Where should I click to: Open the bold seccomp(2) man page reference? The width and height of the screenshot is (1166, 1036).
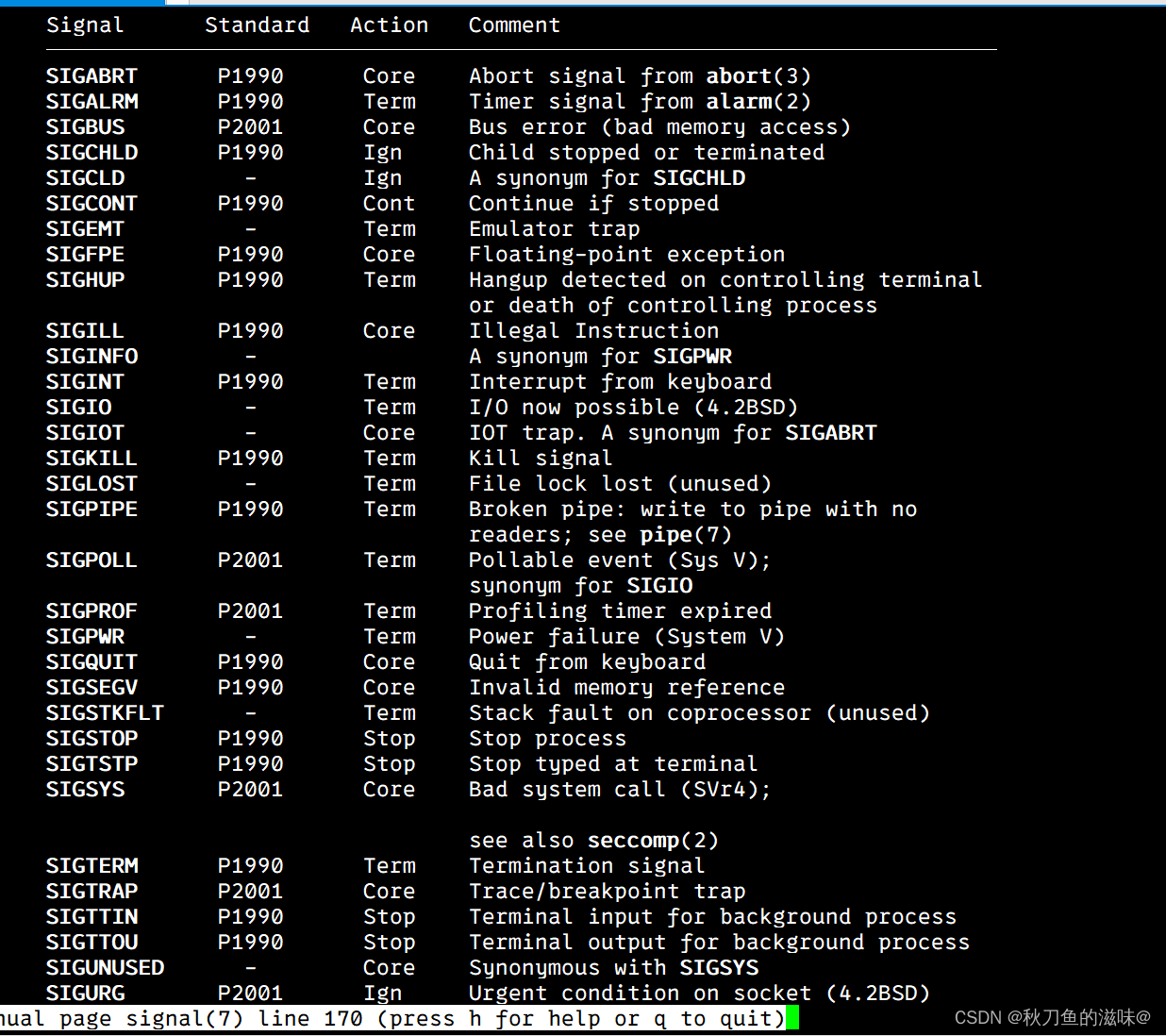[652, 841]
